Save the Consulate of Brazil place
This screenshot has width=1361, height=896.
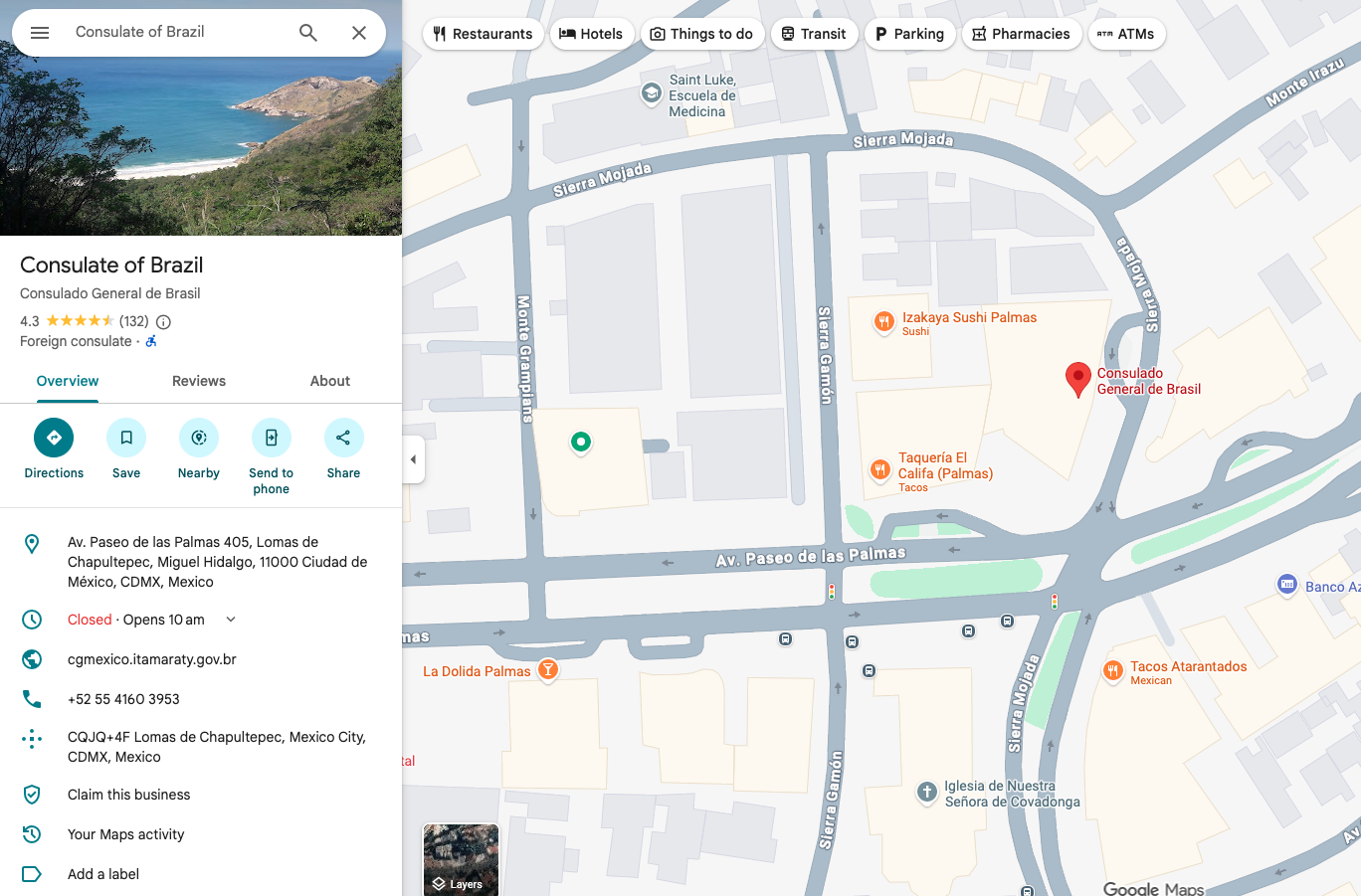point(126,438)
